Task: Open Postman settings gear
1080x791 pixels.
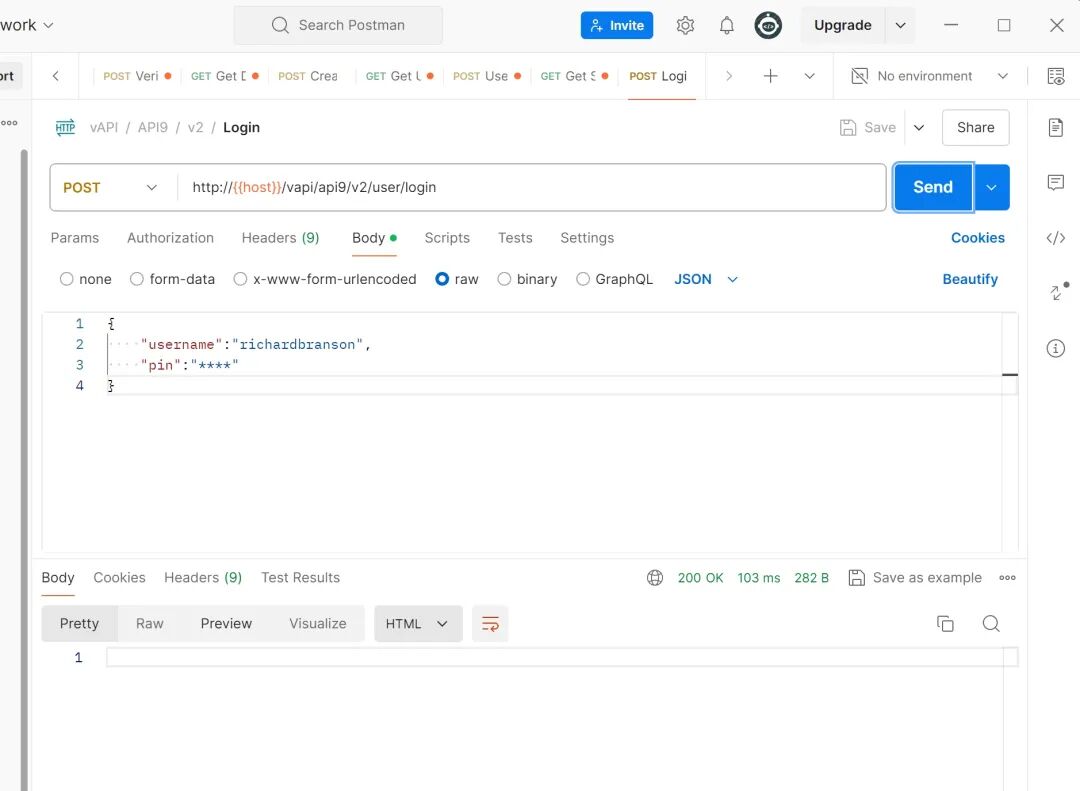Action: pyautogui.click(x=685, y=25)
